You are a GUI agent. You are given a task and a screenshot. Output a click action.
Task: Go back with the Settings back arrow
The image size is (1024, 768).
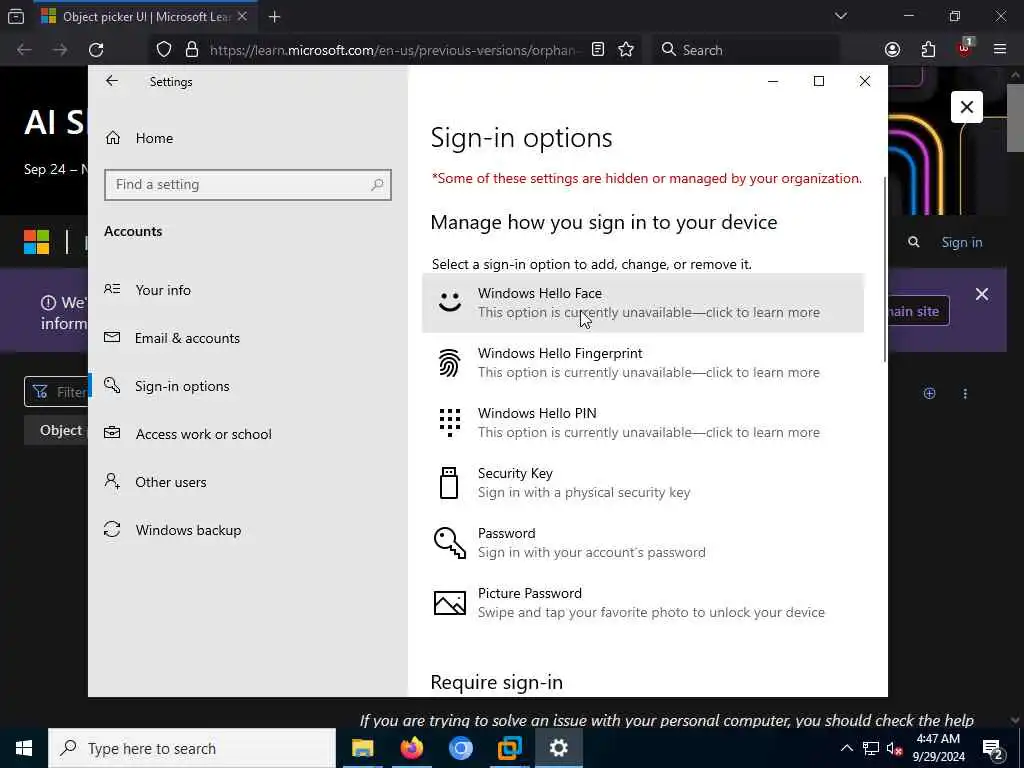pyautogui.click(x=112, y=81)
